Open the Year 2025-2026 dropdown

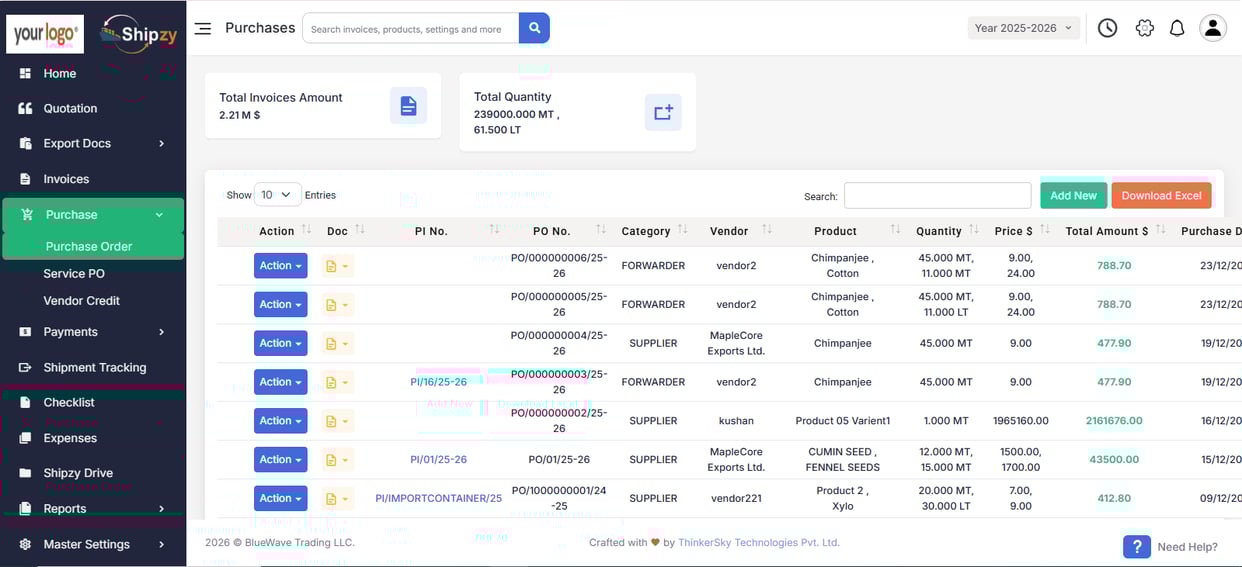pyautogui.click(x=1023, y=28)
